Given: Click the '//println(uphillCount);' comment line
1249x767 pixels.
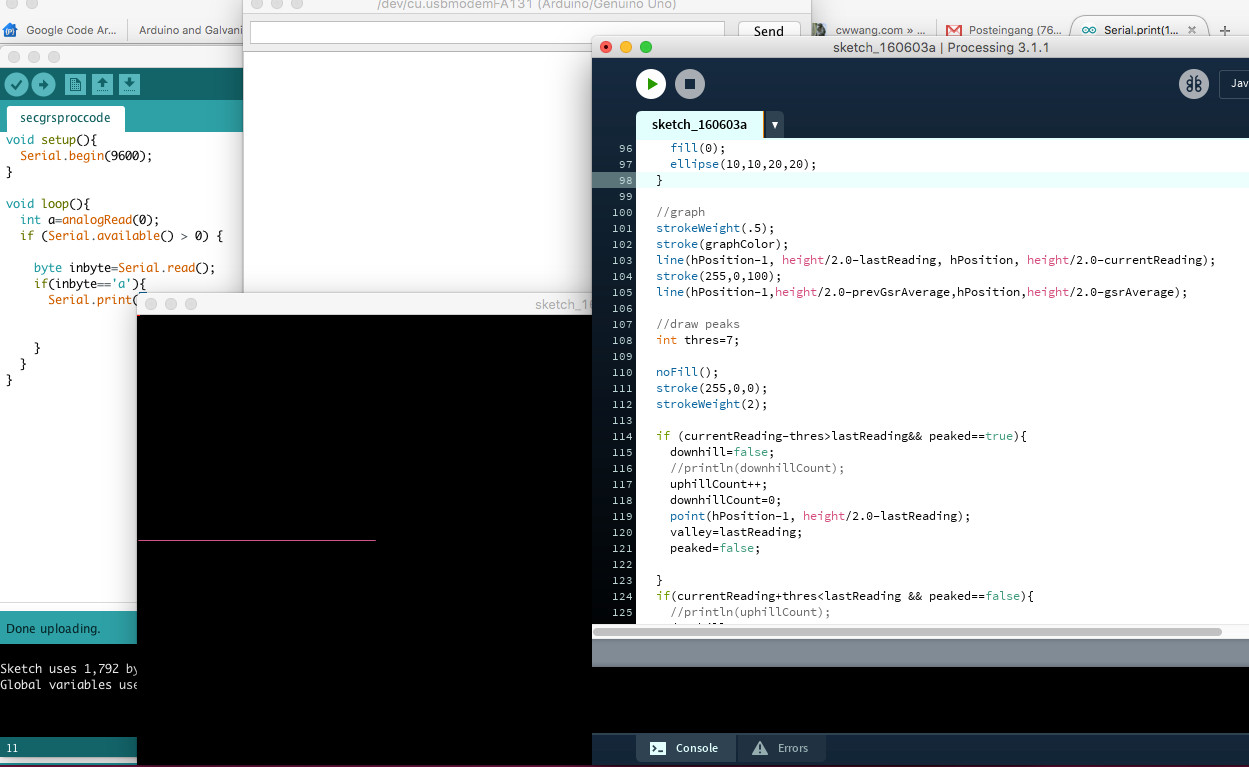Looking at the screenshot, I should pyautogui.click(x=750, y=612).
